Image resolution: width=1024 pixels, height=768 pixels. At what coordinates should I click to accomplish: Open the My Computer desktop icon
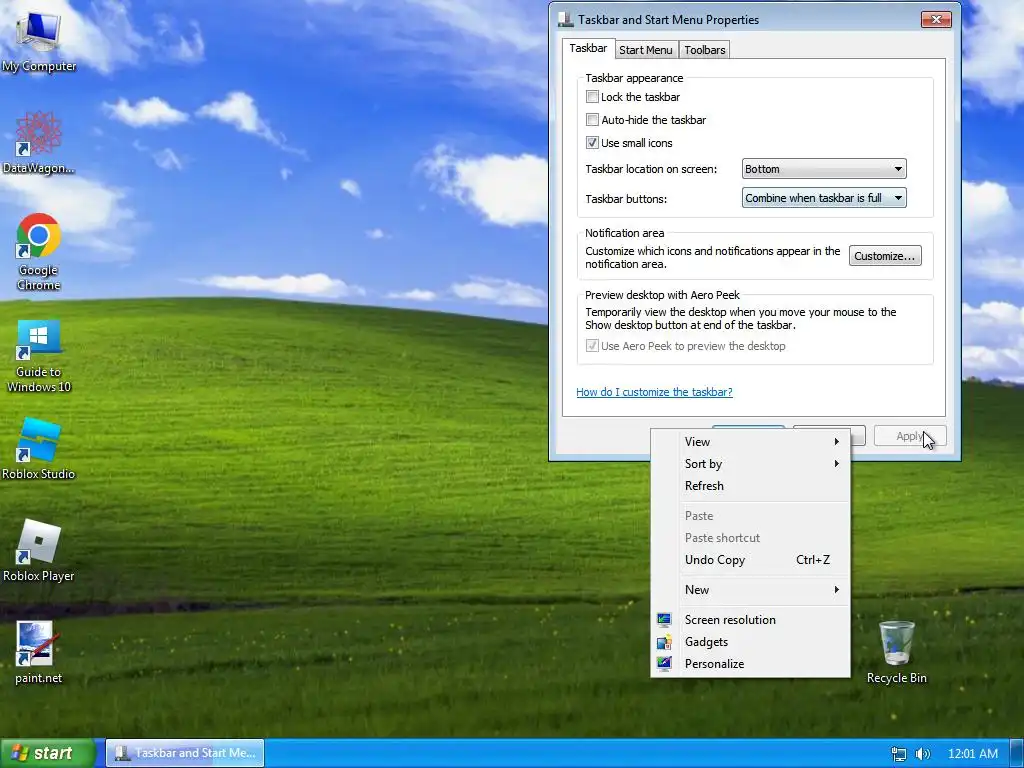[x=39, y=41]
